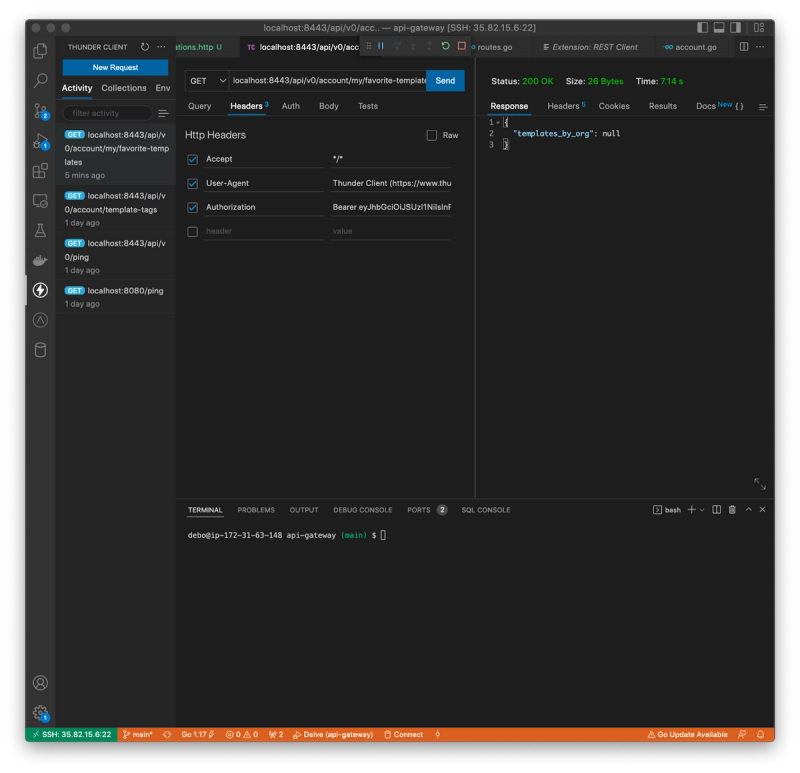This screenshot has width=800, height=773.
Task: Open the Extensions view icon
Action: [x=40, y=170]
